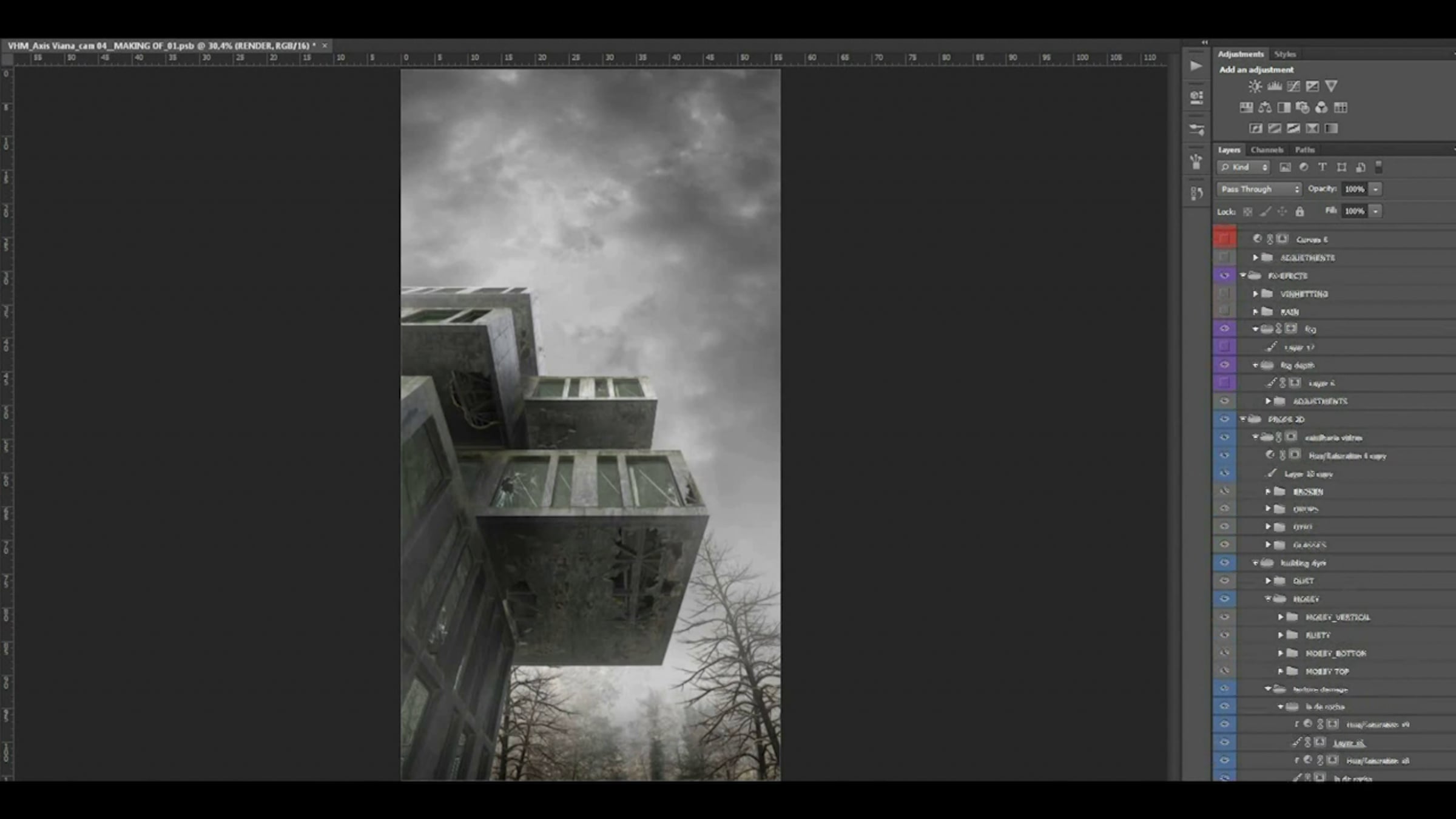
Task: Add a Color Balance adjustment
Action: (1265, 107)
